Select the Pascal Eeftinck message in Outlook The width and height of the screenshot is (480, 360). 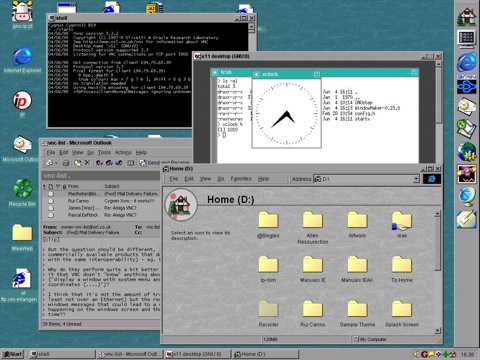coord(101,215)
